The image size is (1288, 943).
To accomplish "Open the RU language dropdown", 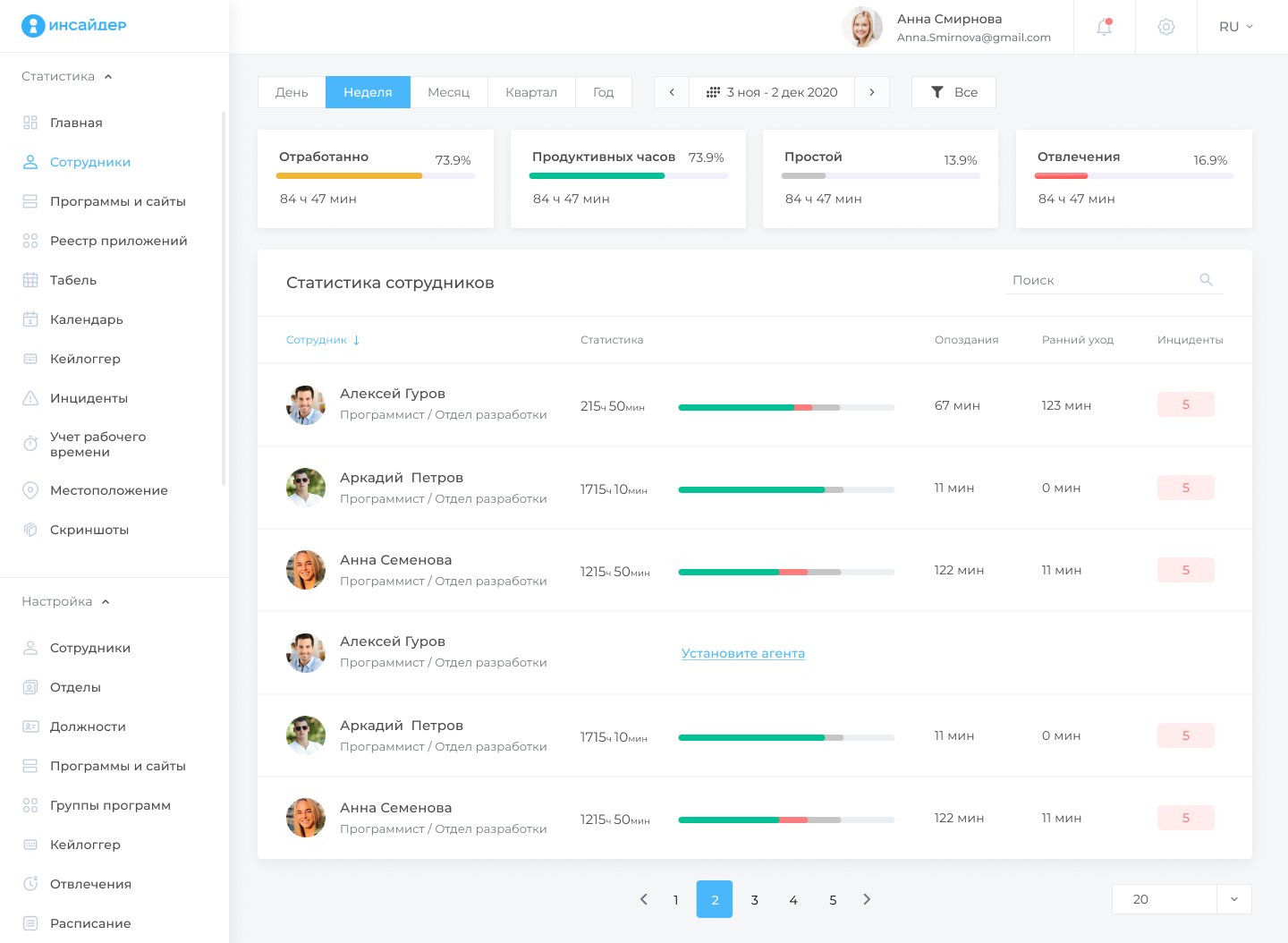I will [1235, 27].
